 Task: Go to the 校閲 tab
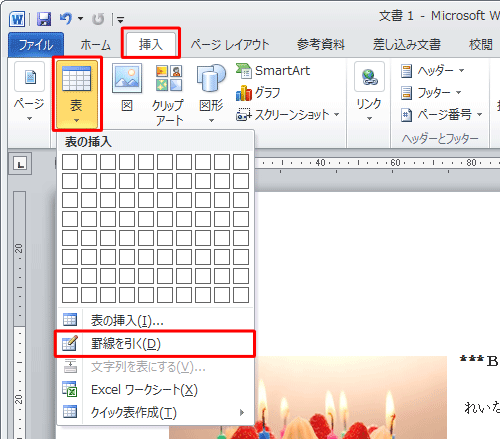click(481, 45)
